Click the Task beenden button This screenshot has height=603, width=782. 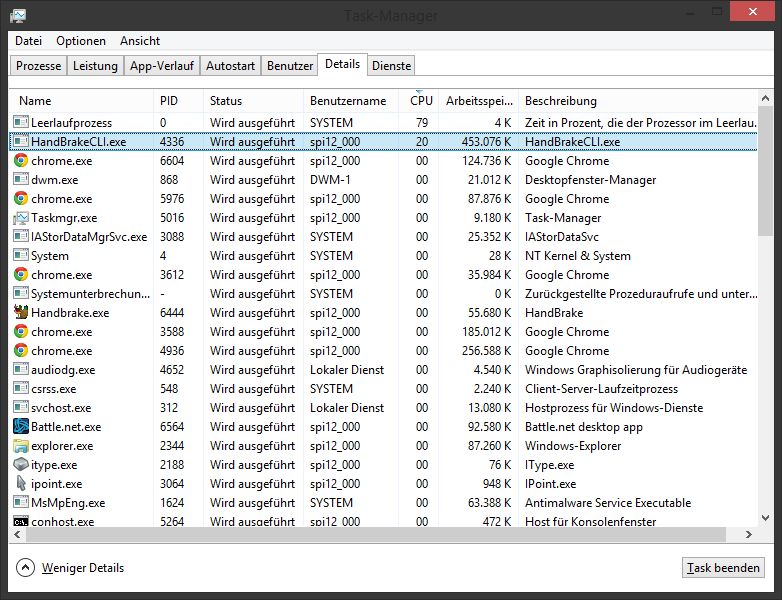click(x=723, y=568)
